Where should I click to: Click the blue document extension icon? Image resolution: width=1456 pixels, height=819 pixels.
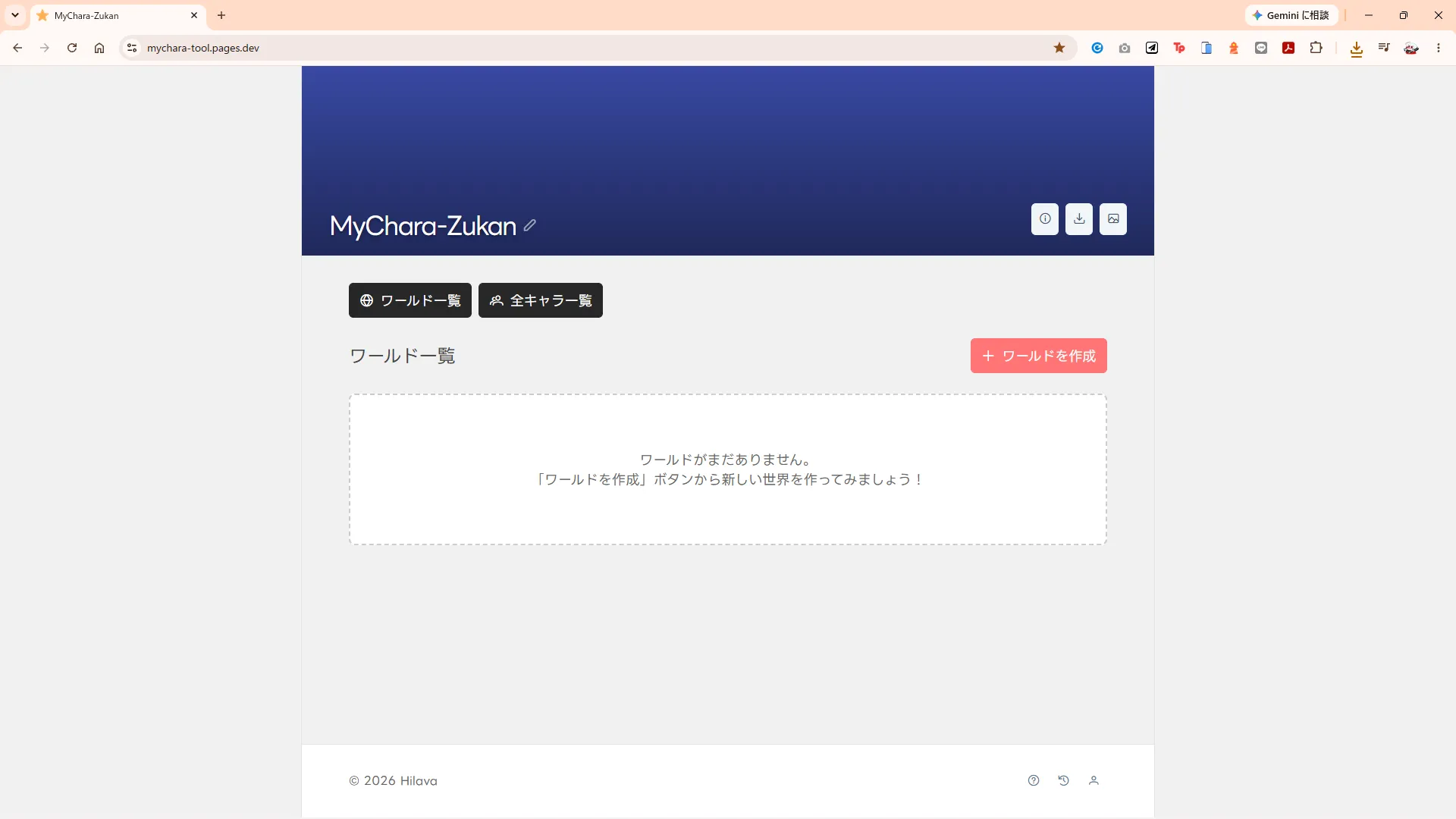tap(1207, 48)
